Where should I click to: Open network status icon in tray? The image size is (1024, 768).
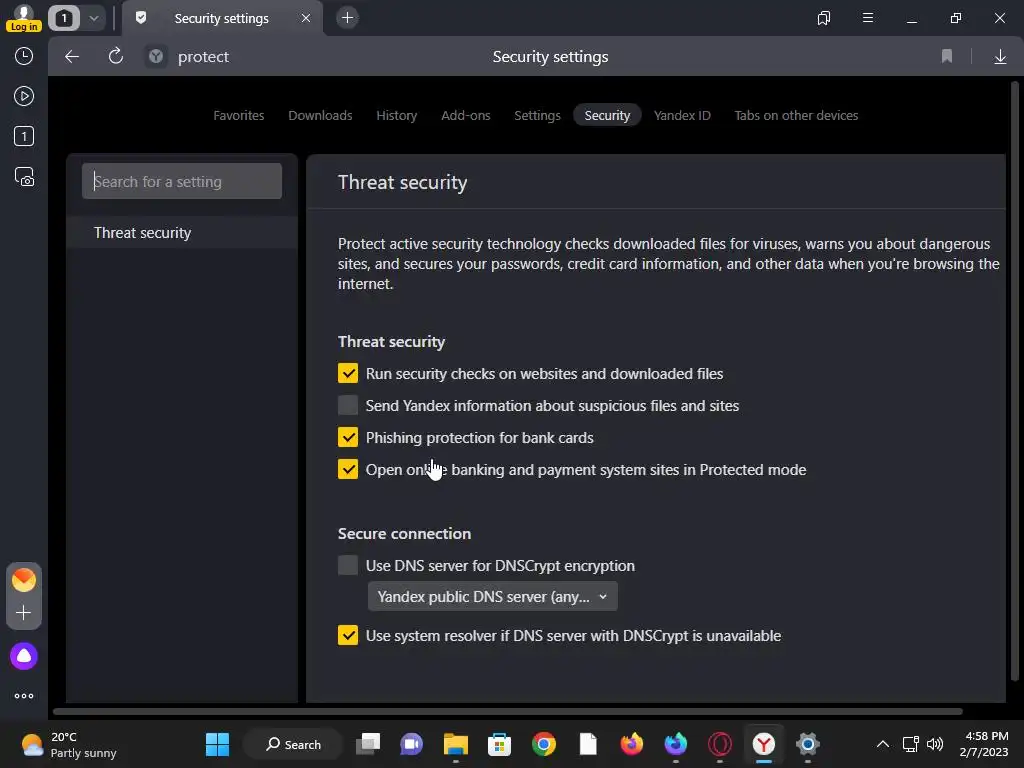pos(910,744)
